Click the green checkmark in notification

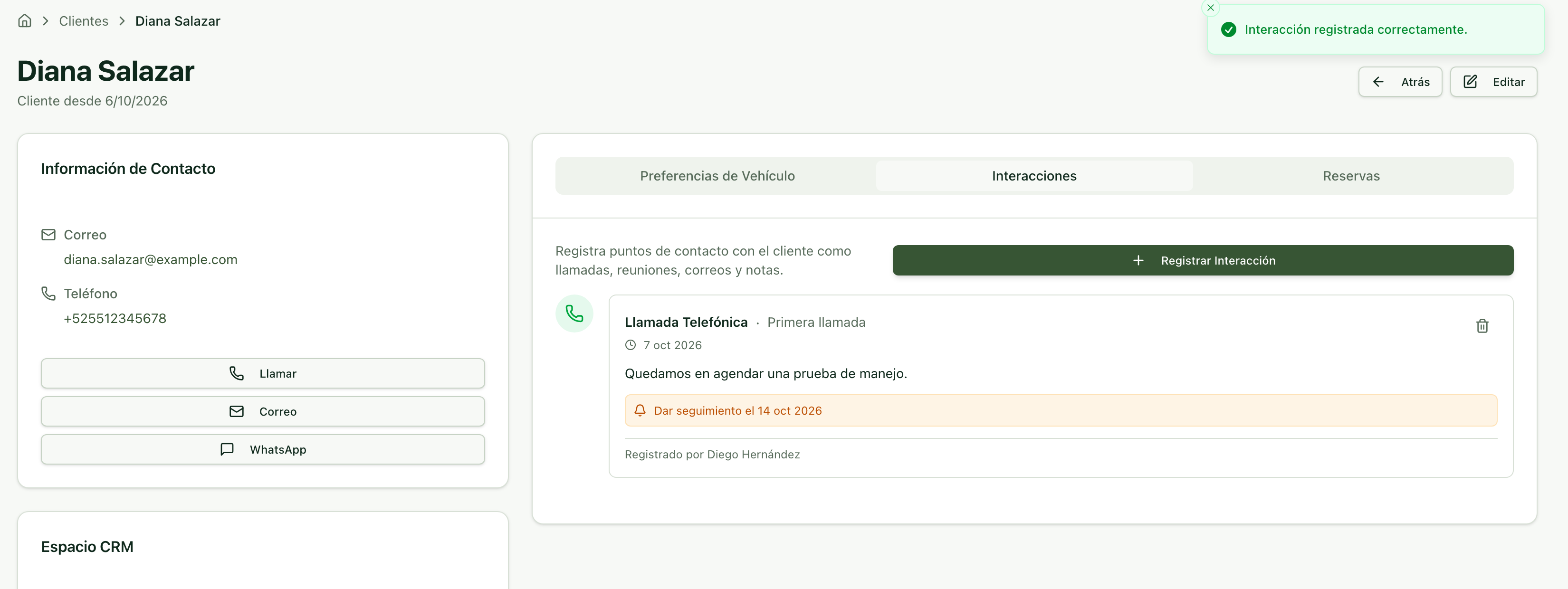pyautogui.click(x=1228, y=29)
